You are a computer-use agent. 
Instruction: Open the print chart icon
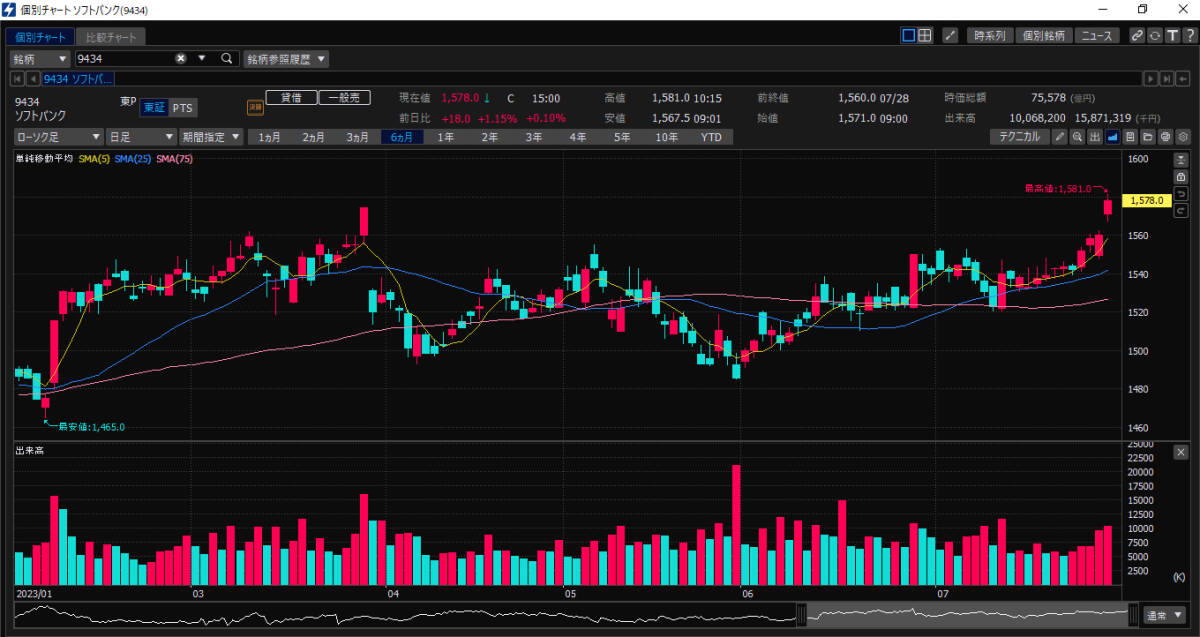click(x=1165, y=137)
